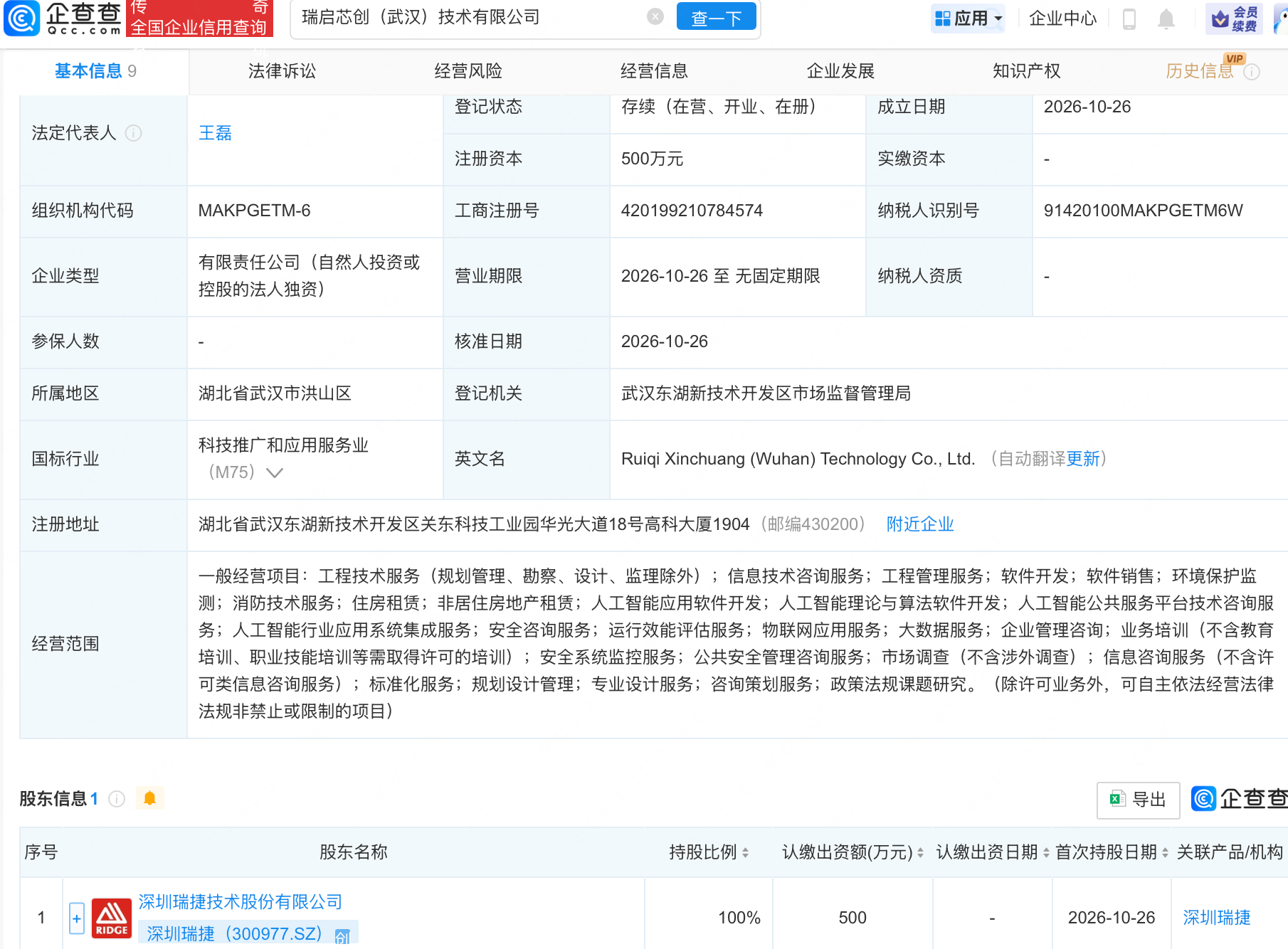Show info tooltip beside 历史信息 tab

coord(1252,72)
